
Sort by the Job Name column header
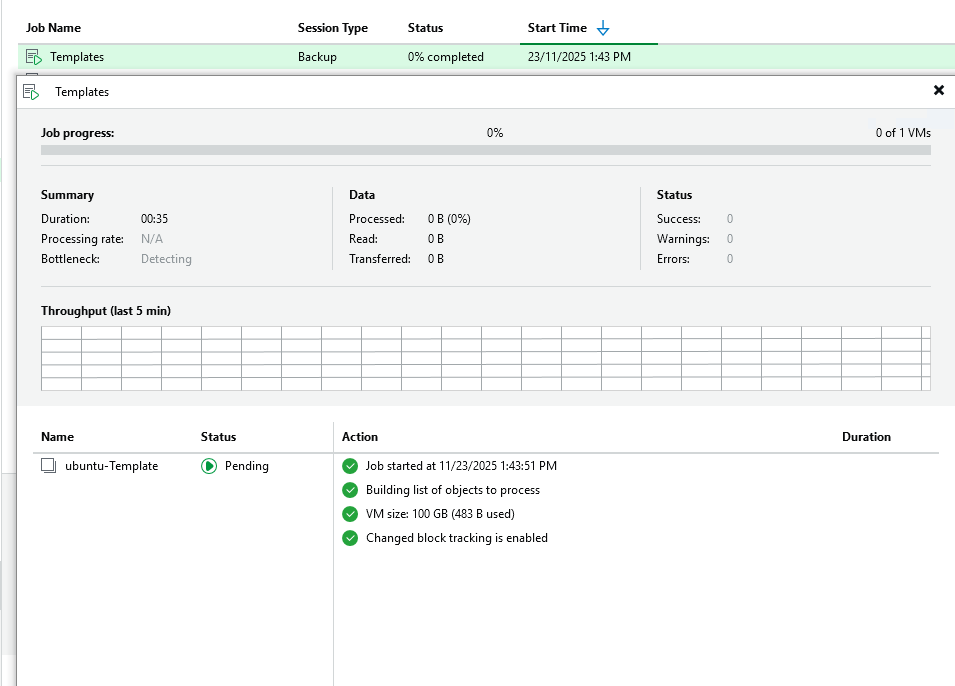(x=53, y=28)
